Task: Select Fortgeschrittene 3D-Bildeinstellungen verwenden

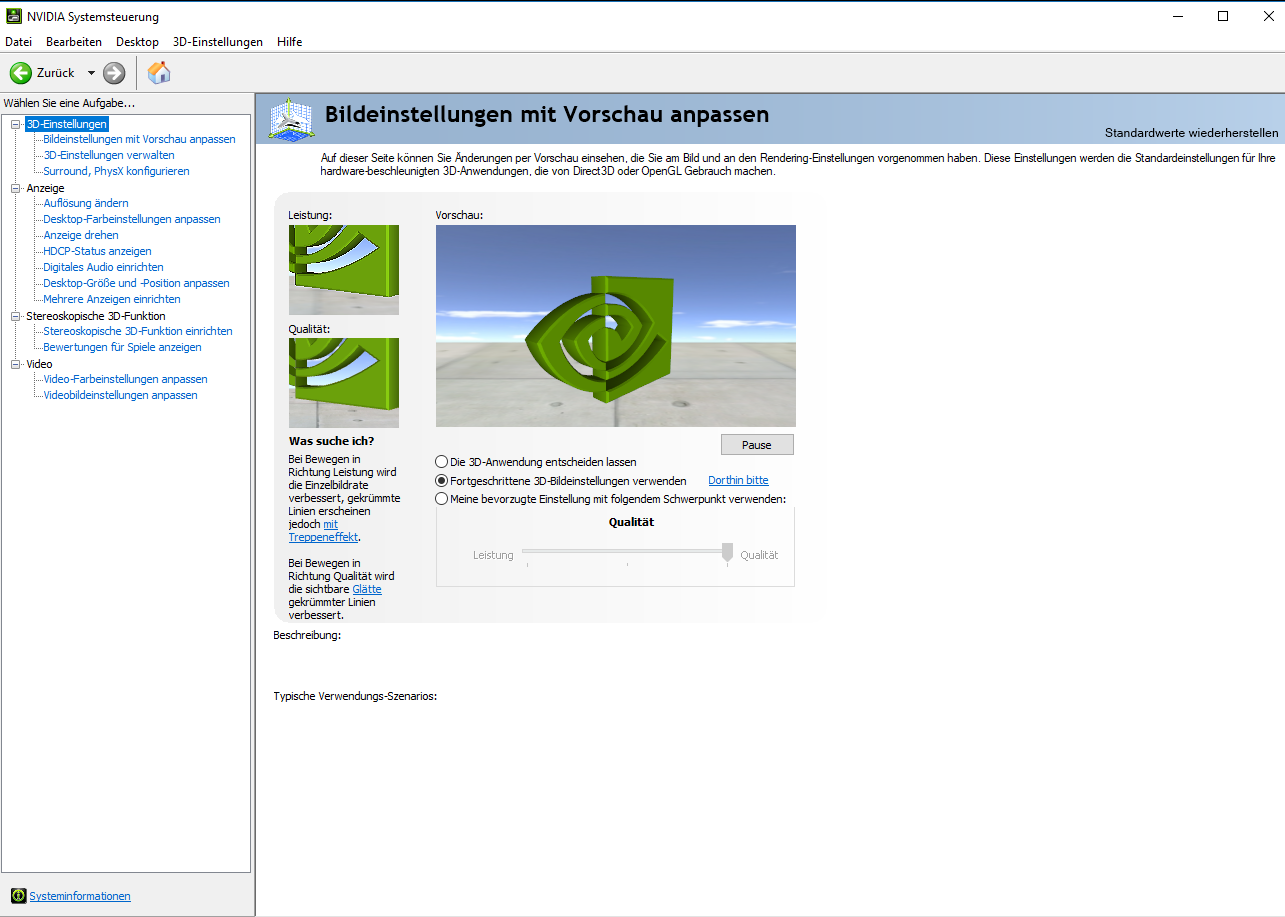Action: point(442,481)
